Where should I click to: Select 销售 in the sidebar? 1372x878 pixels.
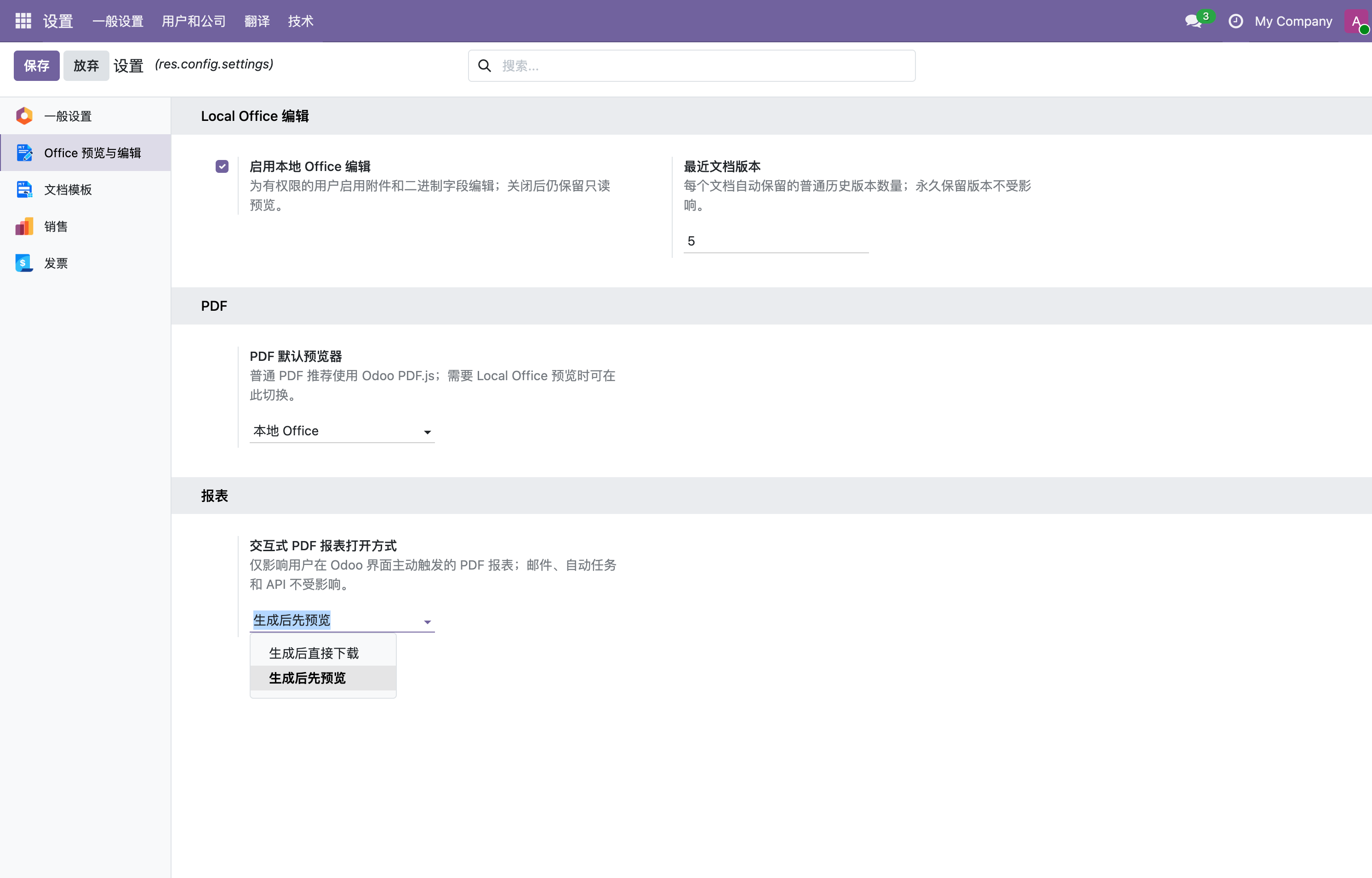(x=86, y=226)
